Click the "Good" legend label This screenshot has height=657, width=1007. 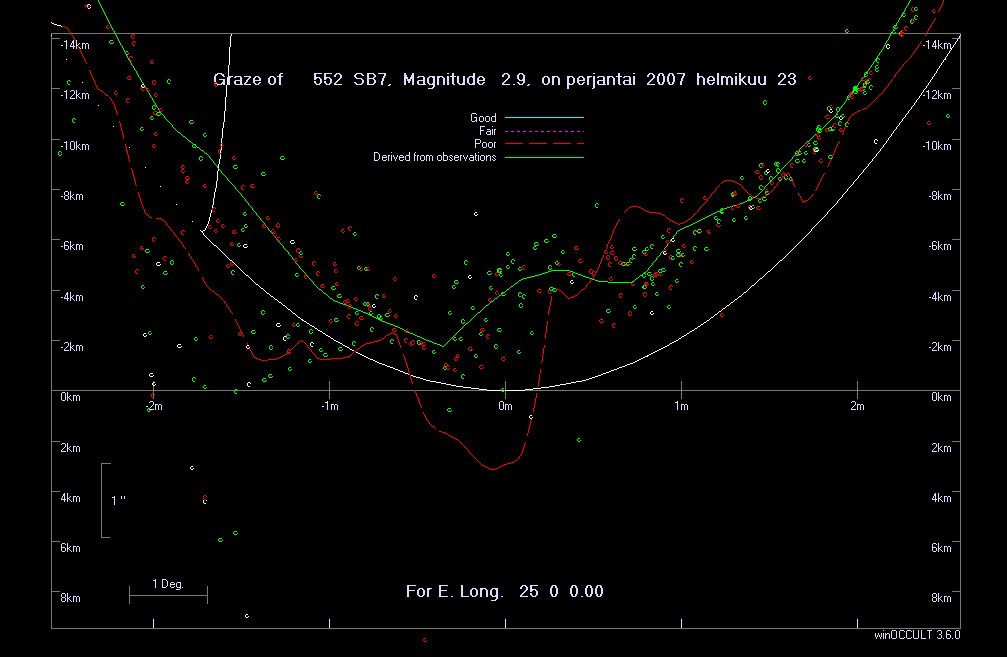click(483, 118)
